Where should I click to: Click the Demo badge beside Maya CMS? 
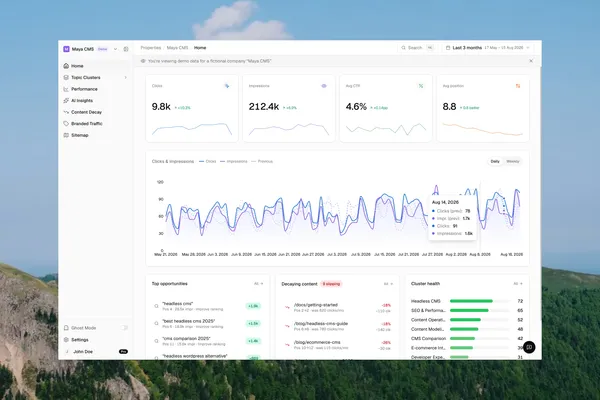click(x=103, y=49)
